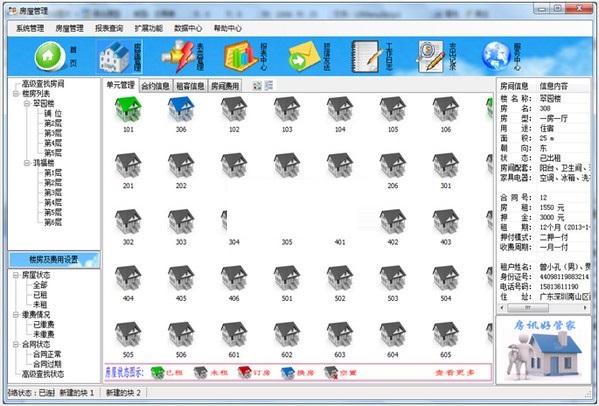Select 铺 位 under 翠园楼
Screen dimensions: 599x406
(53, 113)
